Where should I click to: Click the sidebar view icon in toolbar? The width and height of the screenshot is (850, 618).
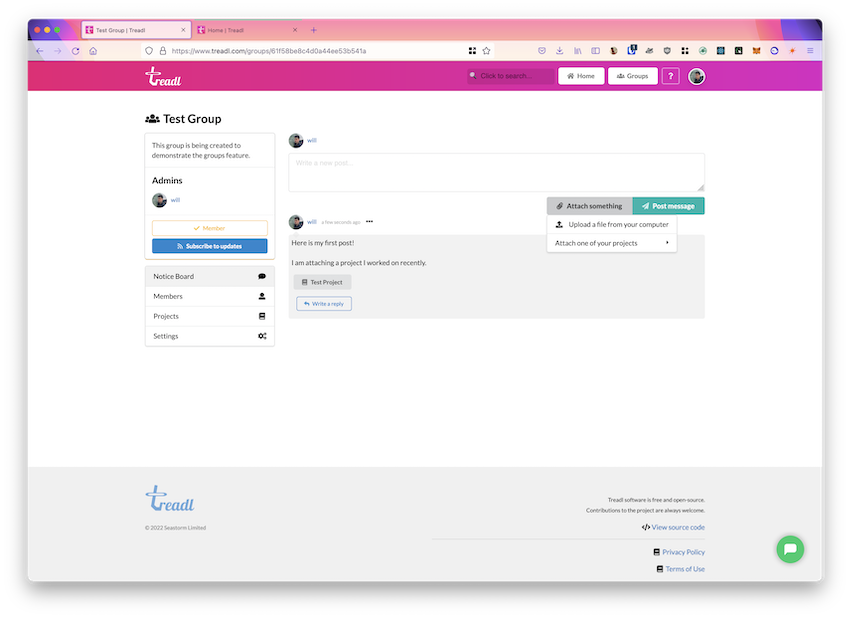coord(595,51)
